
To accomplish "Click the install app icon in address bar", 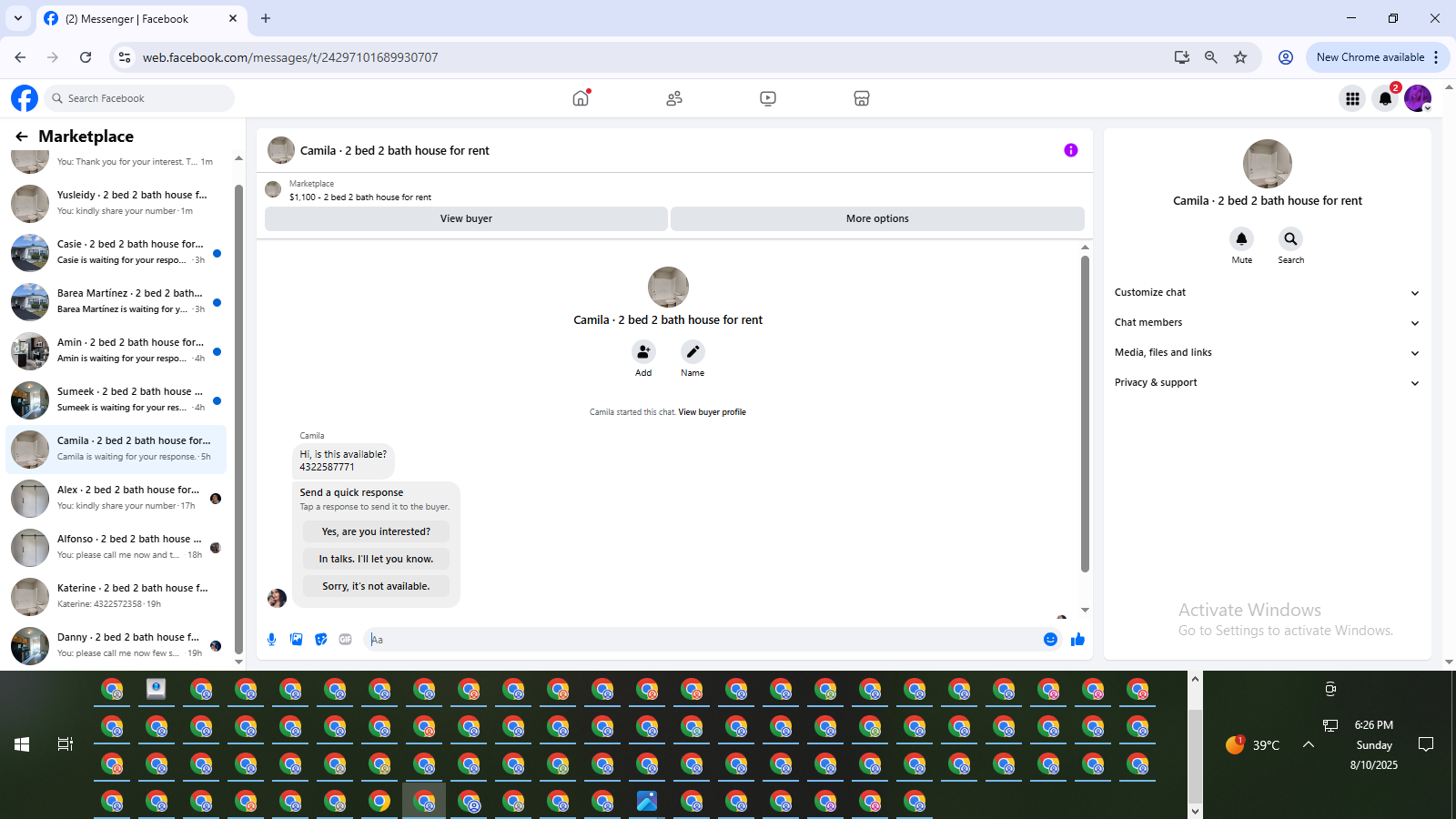I will 1182,57.
